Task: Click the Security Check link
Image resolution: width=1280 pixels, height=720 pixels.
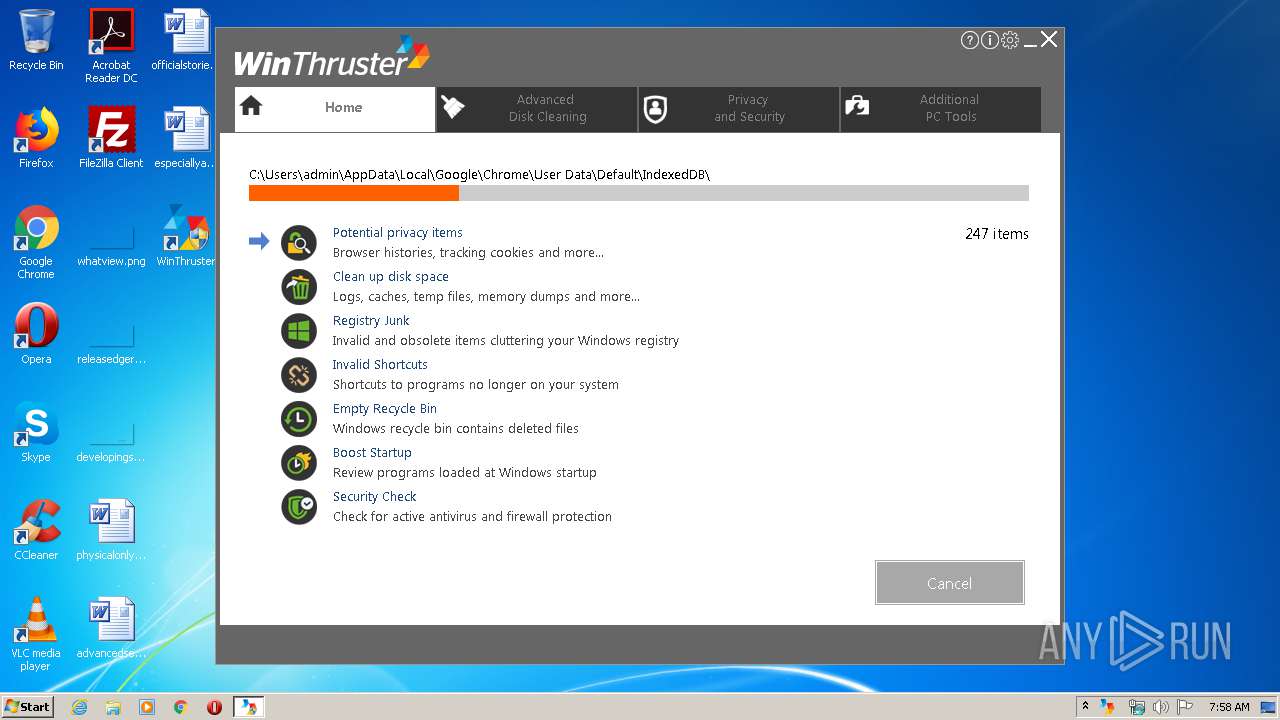Action: [375, 497]
